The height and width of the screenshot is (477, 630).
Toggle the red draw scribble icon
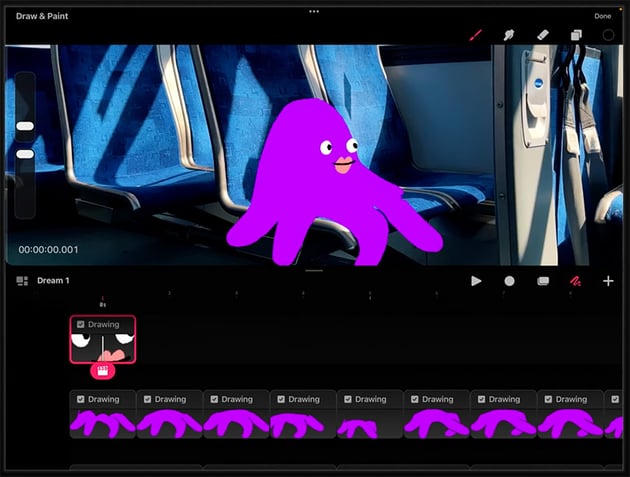tap(575, 281)
